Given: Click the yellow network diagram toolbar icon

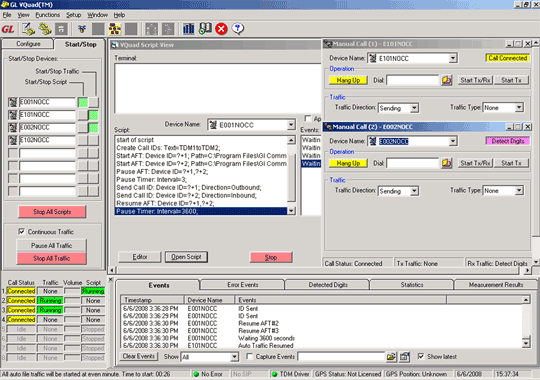Looking at the screenshot, I should (115, 29).
